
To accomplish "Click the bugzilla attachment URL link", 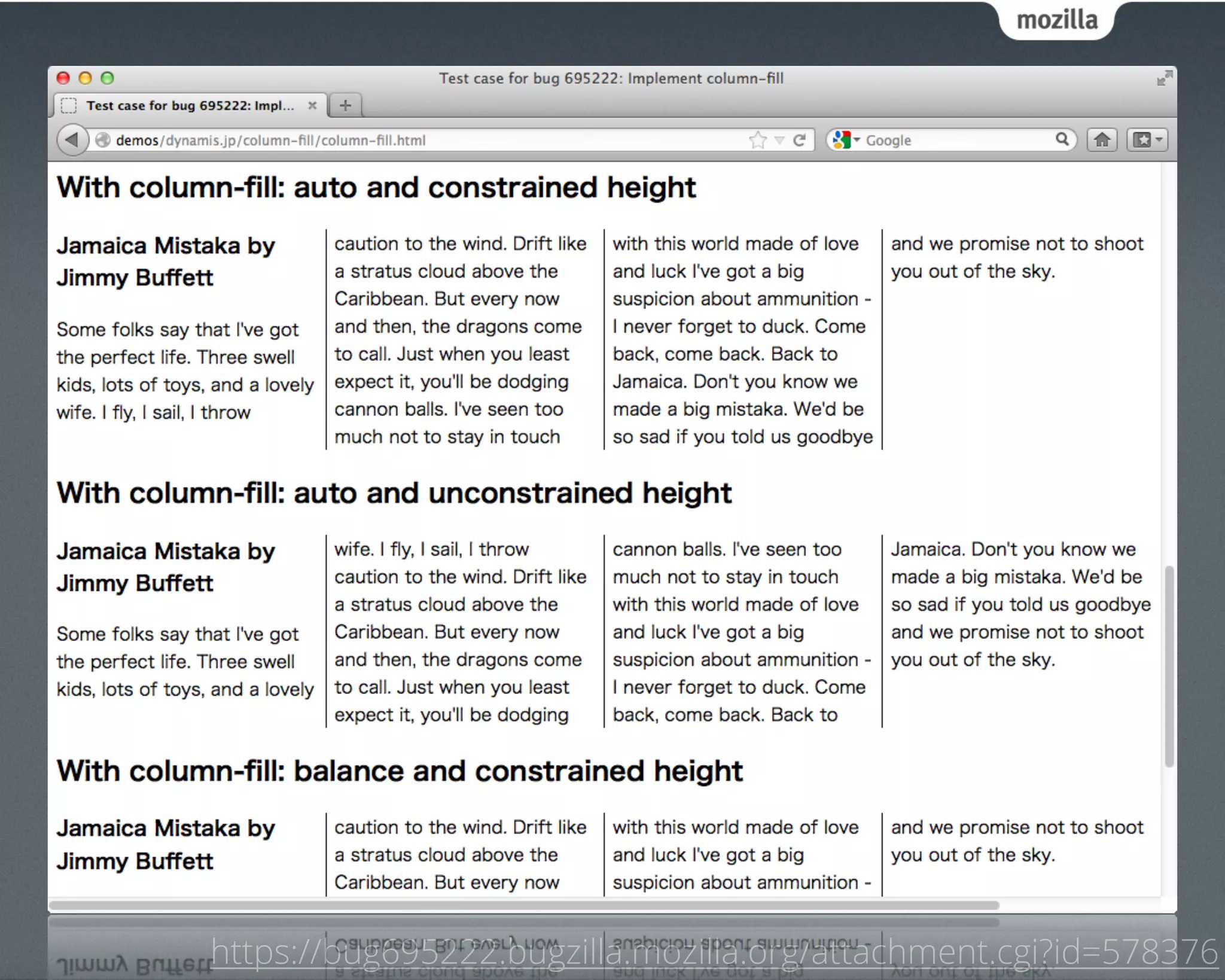I will (x=714, y=951).
